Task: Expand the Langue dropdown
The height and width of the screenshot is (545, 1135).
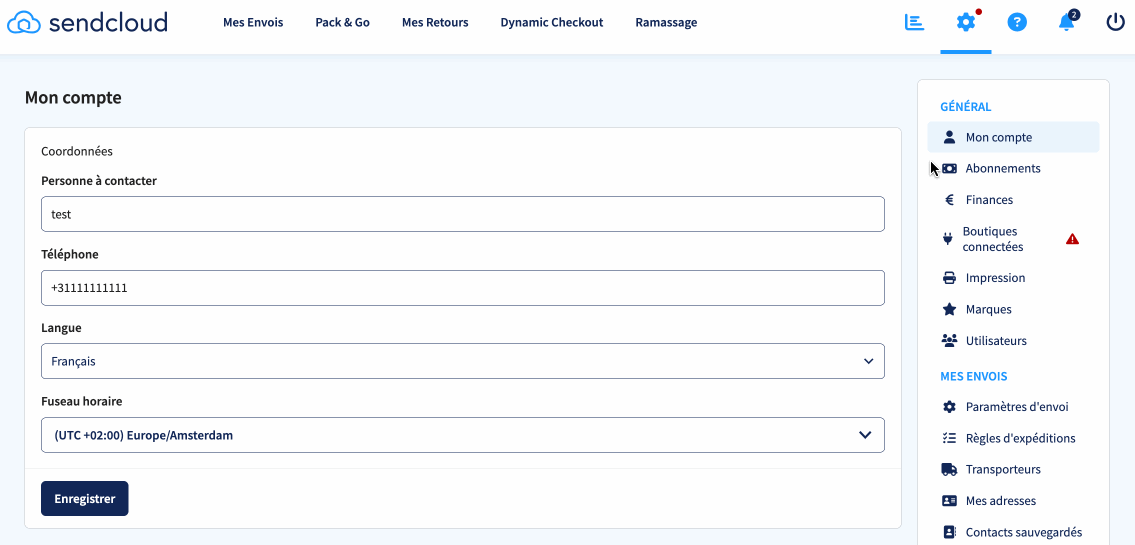Action: [x=462, y=362]
